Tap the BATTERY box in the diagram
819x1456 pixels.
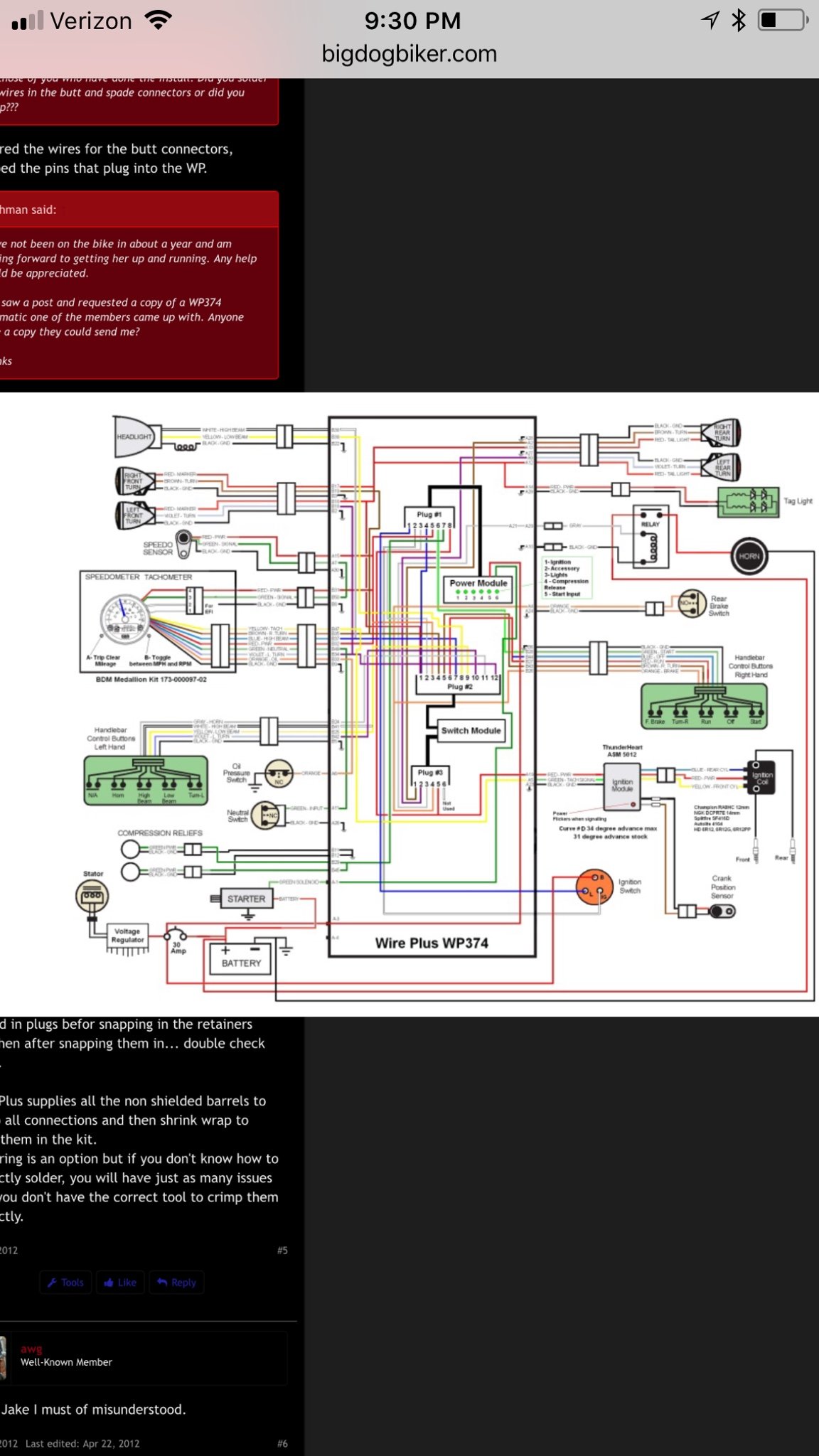coord(241,957)
